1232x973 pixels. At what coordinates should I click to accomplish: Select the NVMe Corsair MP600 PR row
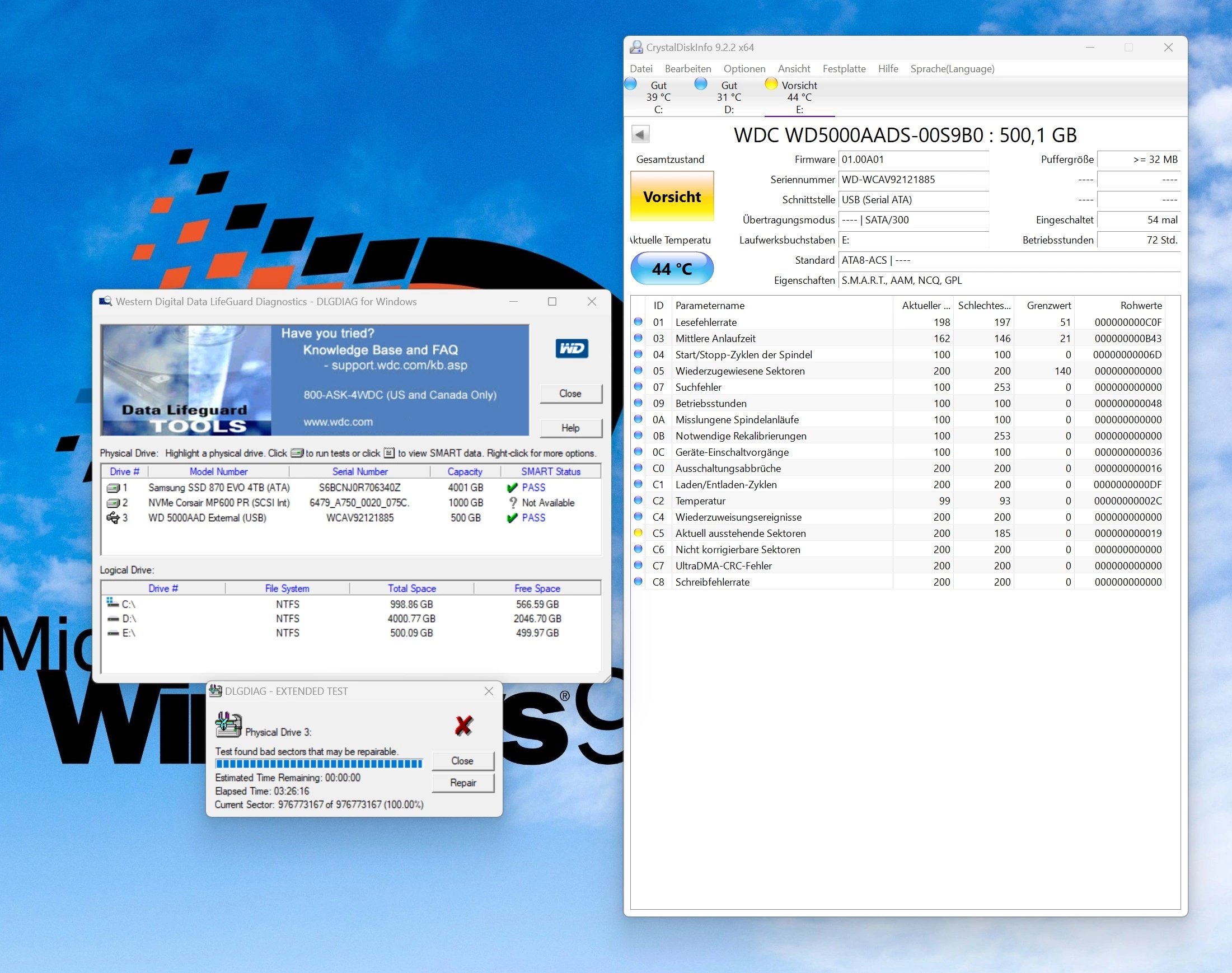coord(351,503)
